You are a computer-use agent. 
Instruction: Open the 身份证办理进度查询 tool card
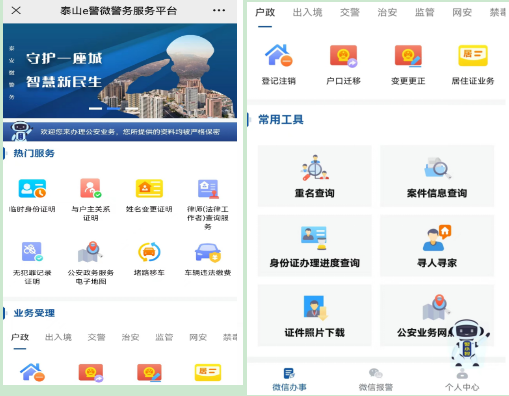314,245
